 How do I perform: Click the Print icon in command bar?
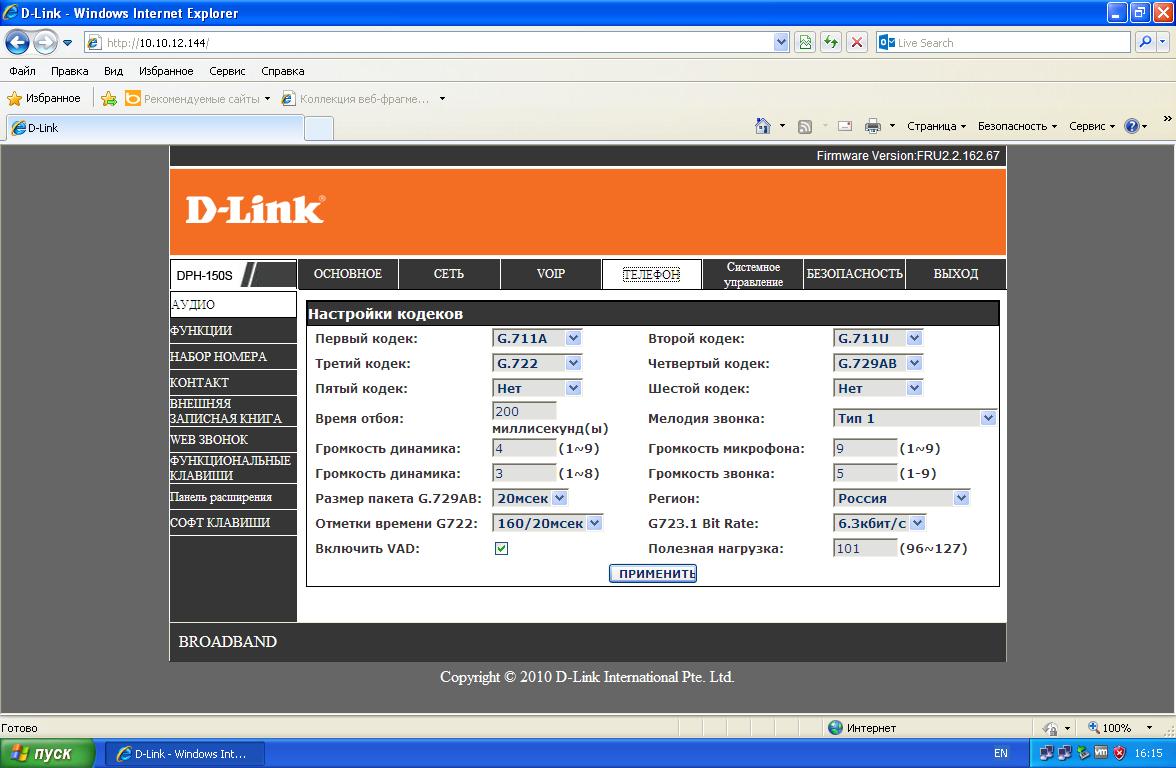(872, 126)
